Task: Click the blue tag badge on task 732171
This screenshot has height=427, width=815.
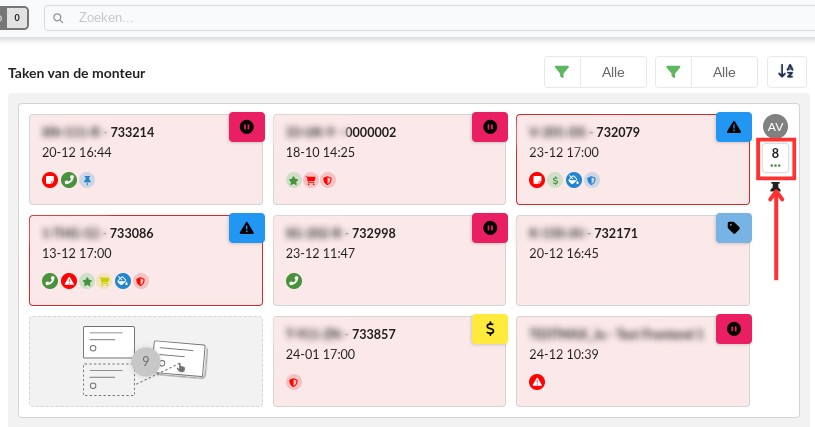Action: pos(733,227)
